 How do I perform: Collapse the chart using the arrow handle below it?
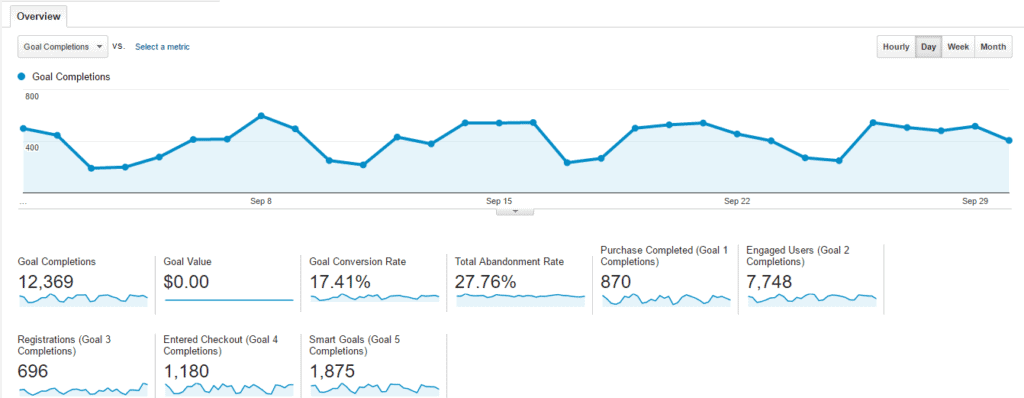tap(515, 211)
